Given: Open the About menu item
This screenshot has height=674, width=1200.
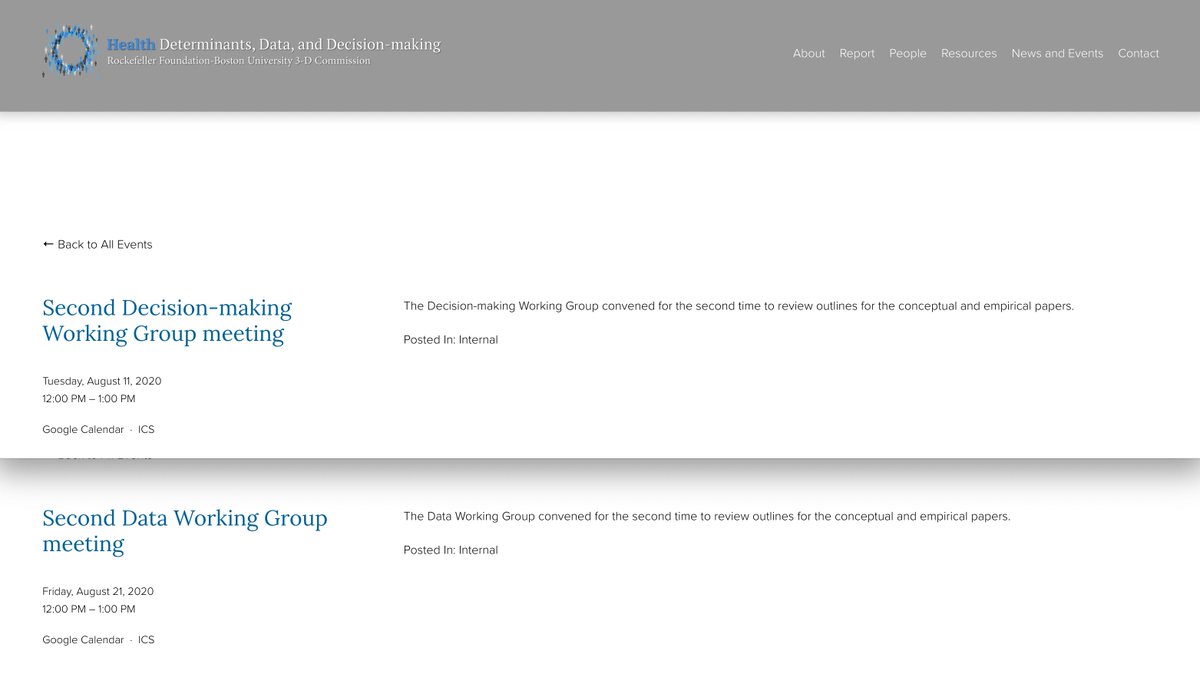Looking at the screenshot, I should coord(808,54).
